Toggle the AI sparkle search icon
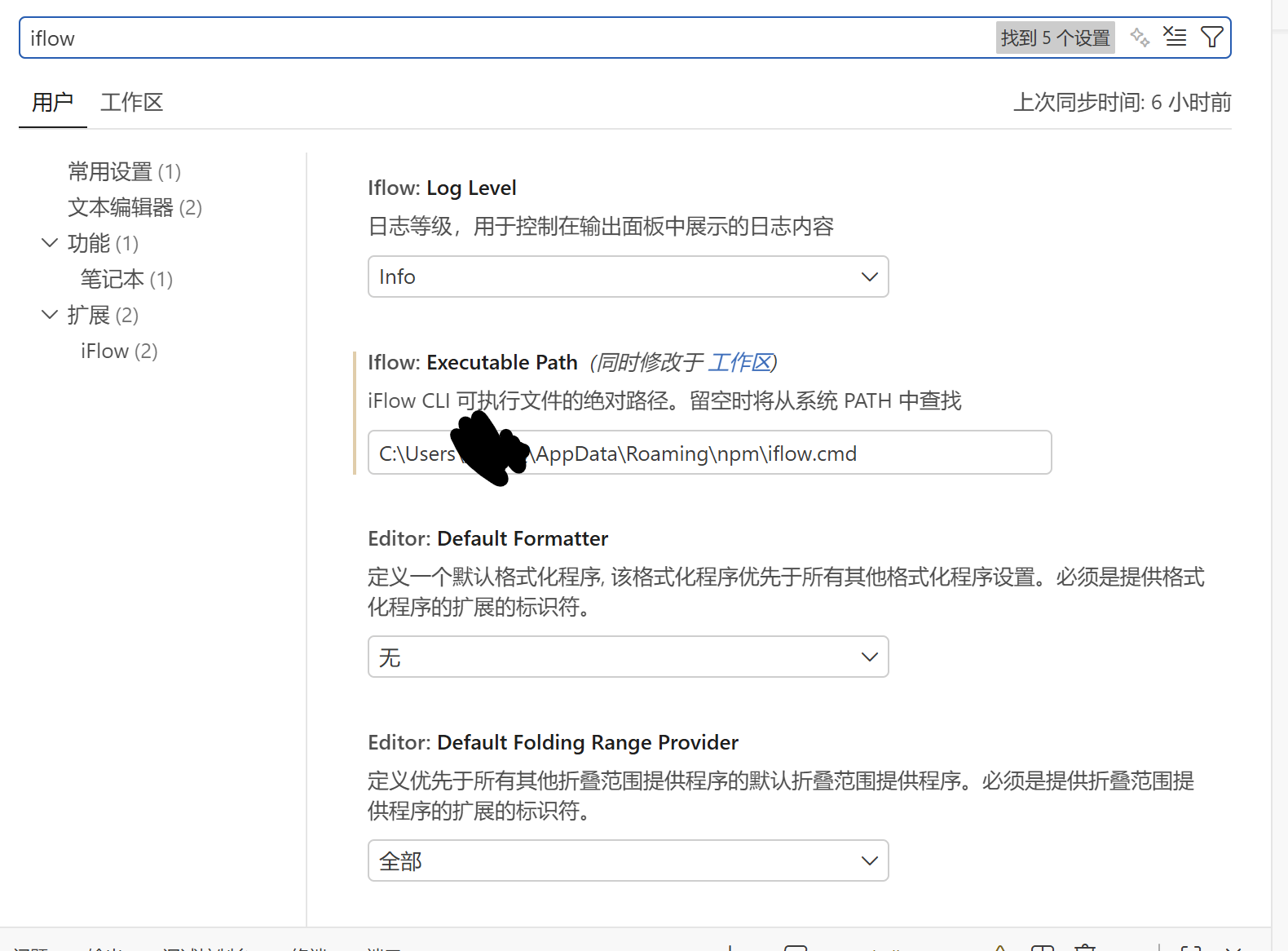Screen dimensions: 1288x951 point(1140,38)
